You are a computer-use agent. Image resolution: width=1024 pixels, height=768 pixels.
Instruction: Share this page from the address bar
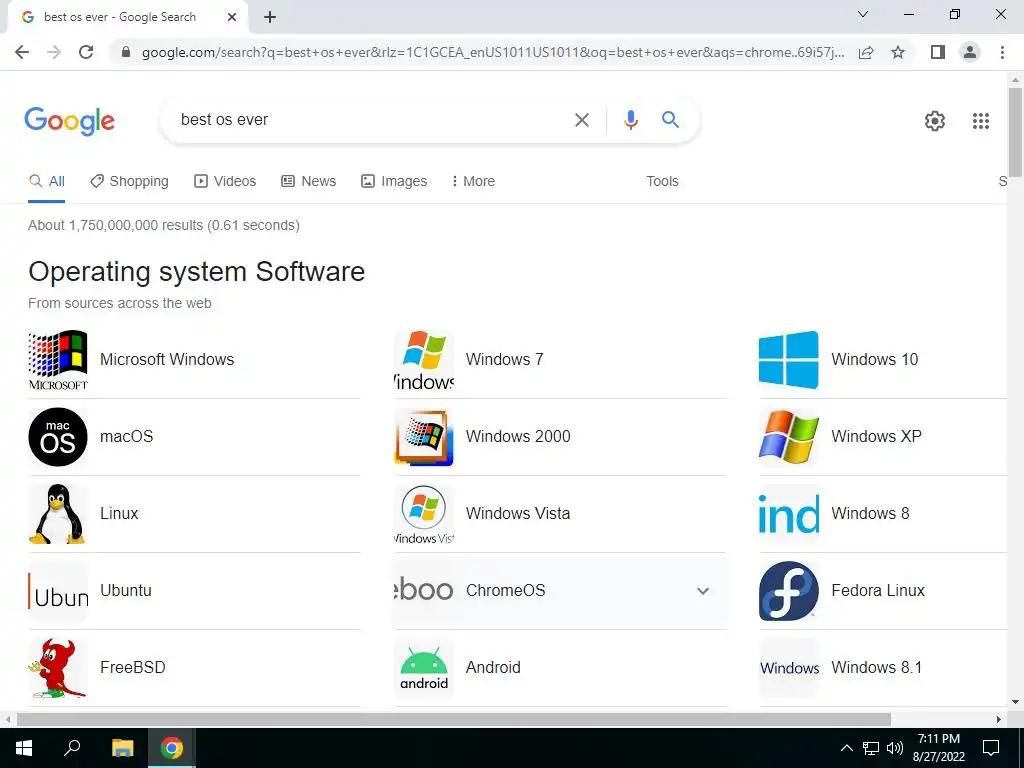pyautogui.click(x=866, y=52)
